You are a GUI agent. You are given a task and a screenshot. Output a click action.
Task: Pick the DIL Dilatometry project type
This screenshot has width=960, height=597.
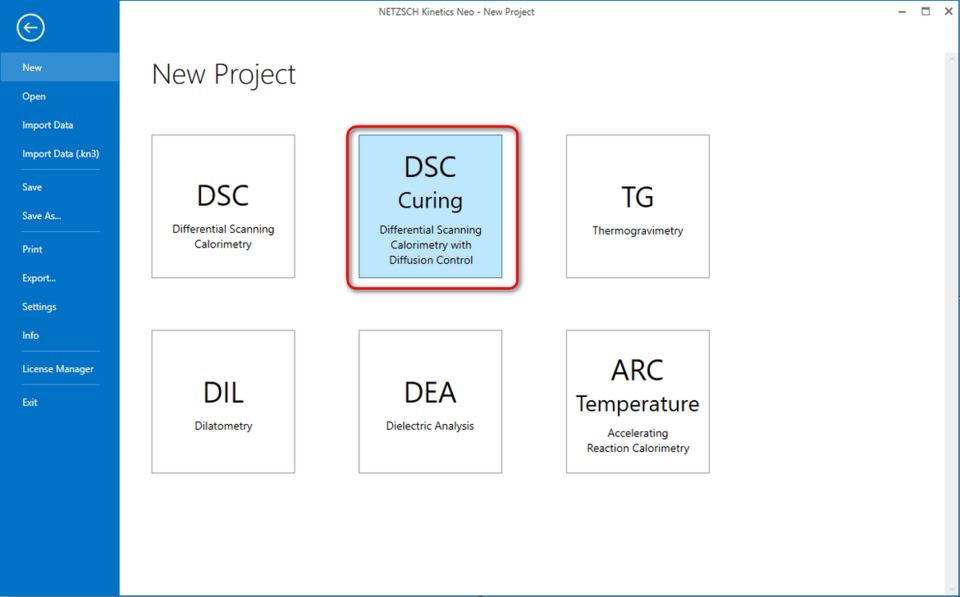pos(222,401)
